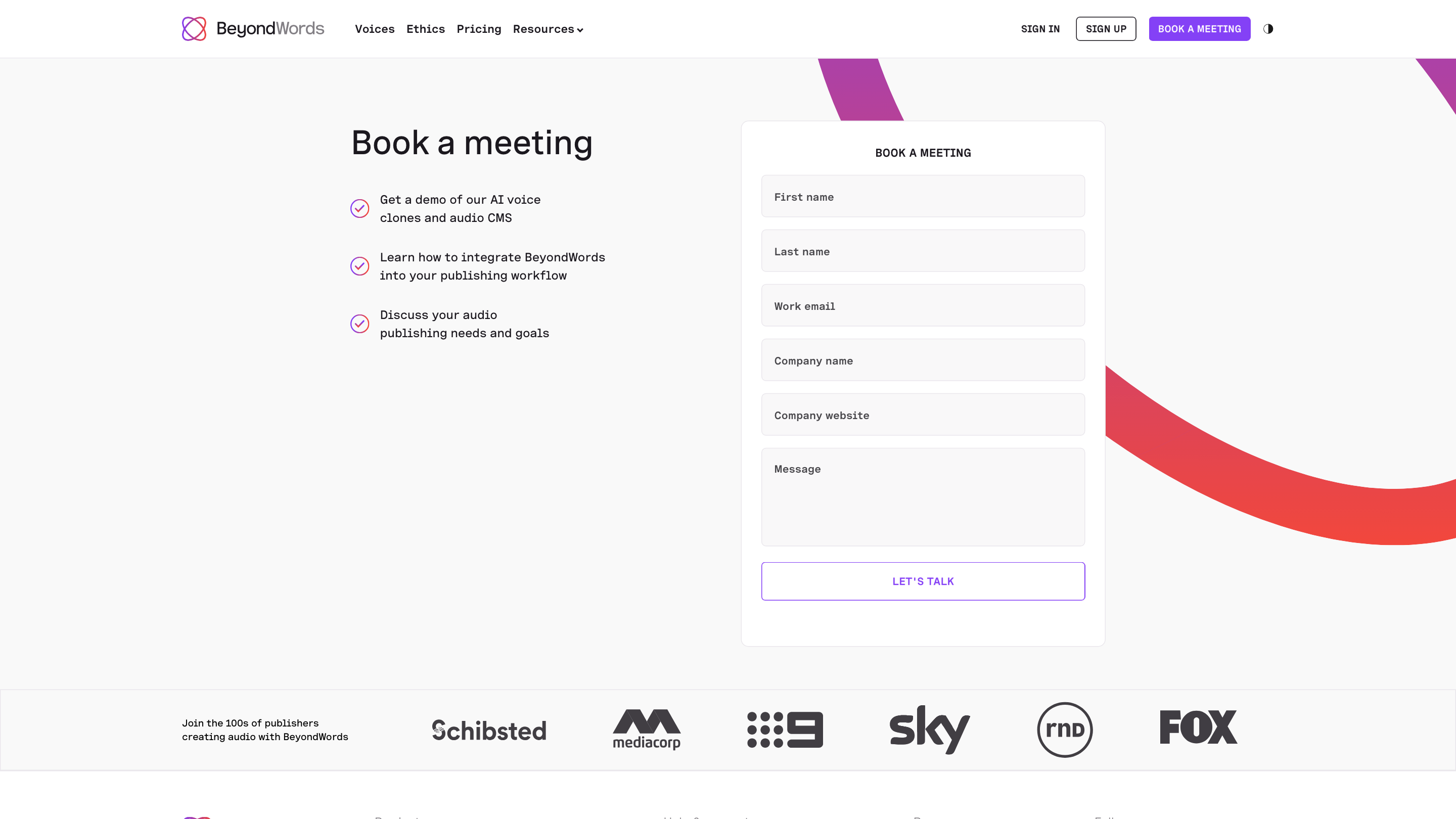
Task: Click the Nine network logo
Action: 785,730
